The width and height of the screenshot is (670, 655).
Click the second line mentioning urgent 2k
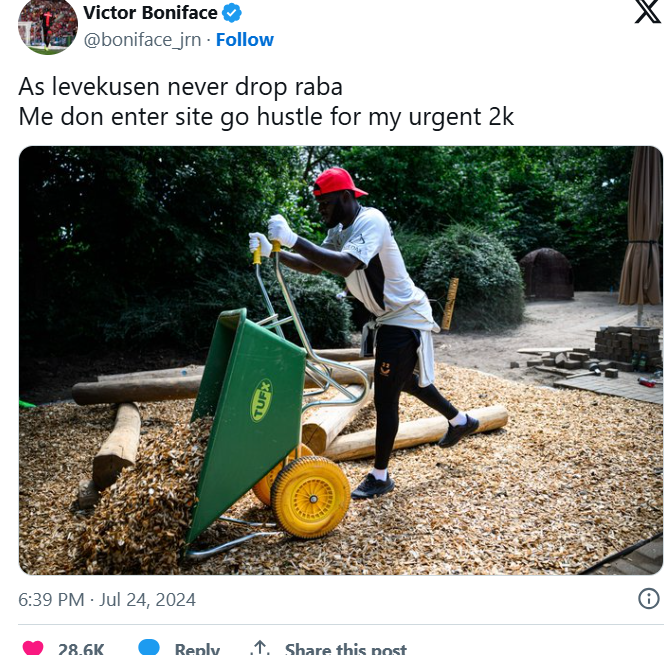coord(266,117)
